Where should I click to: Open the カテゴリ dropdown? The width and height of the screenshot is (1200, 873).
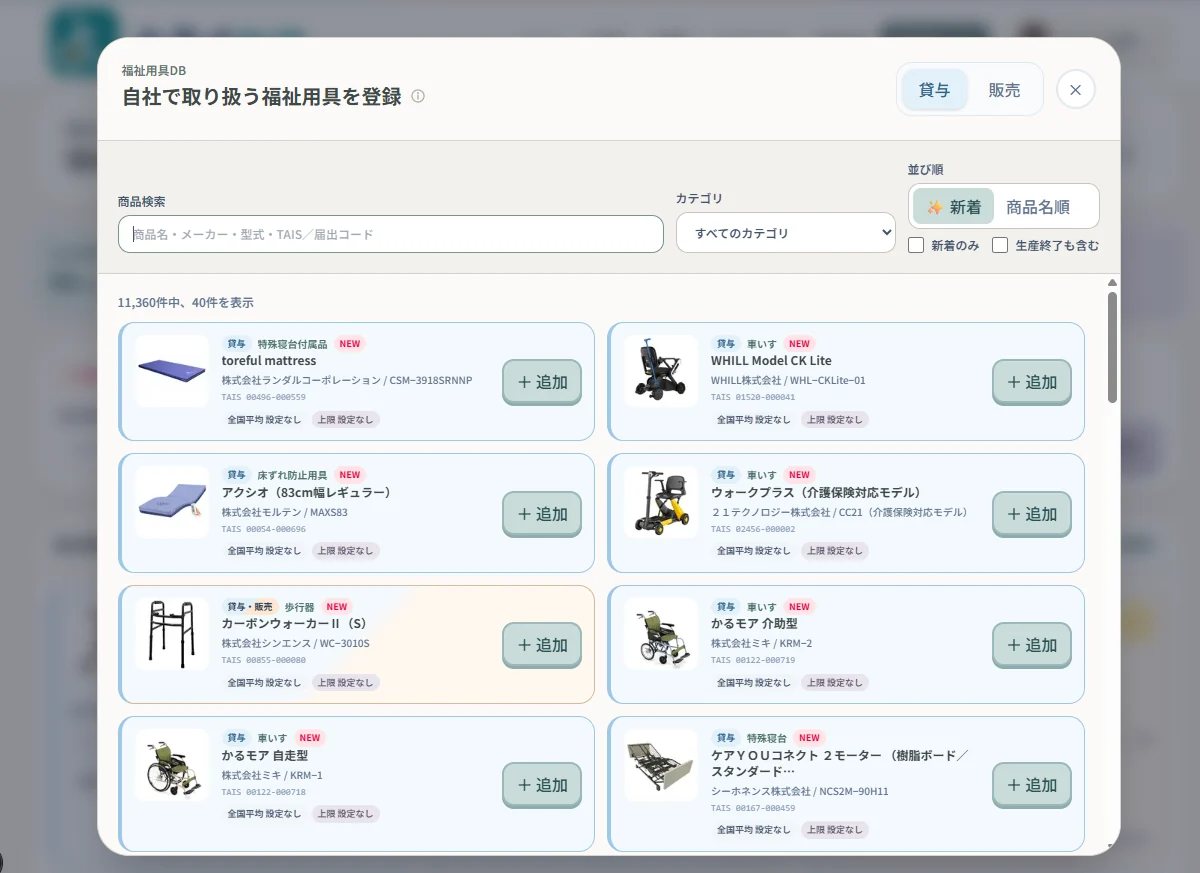pyautogui.click(x=786, y=233)
